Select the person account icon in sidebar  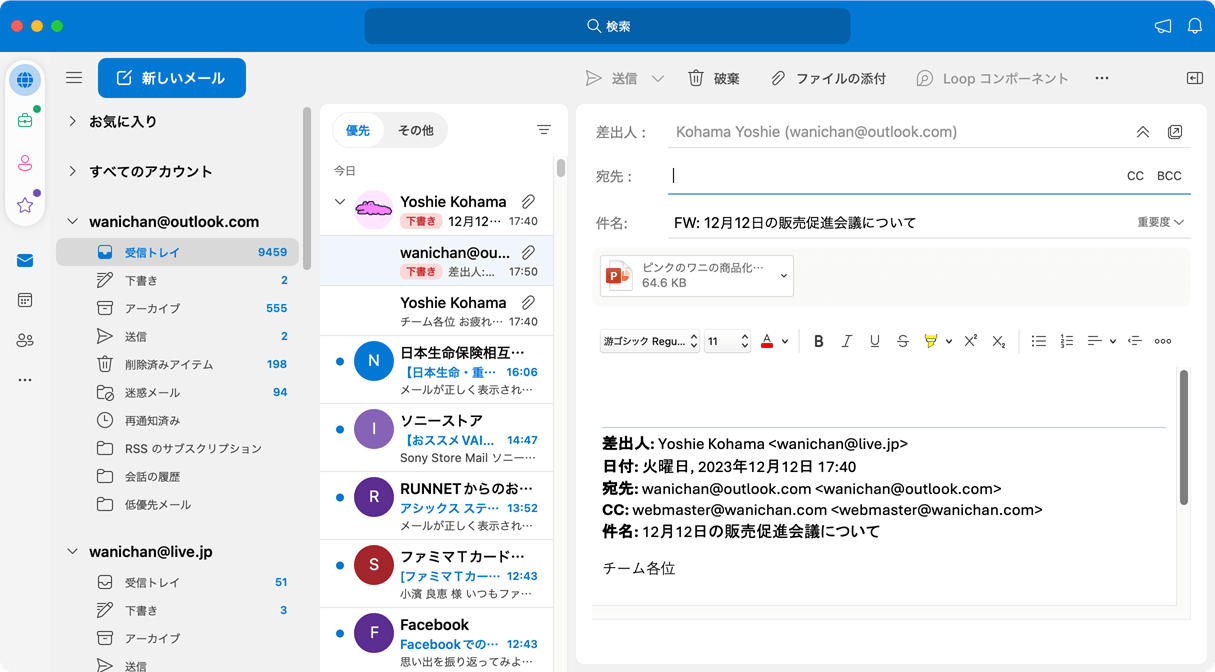[25, 163]
